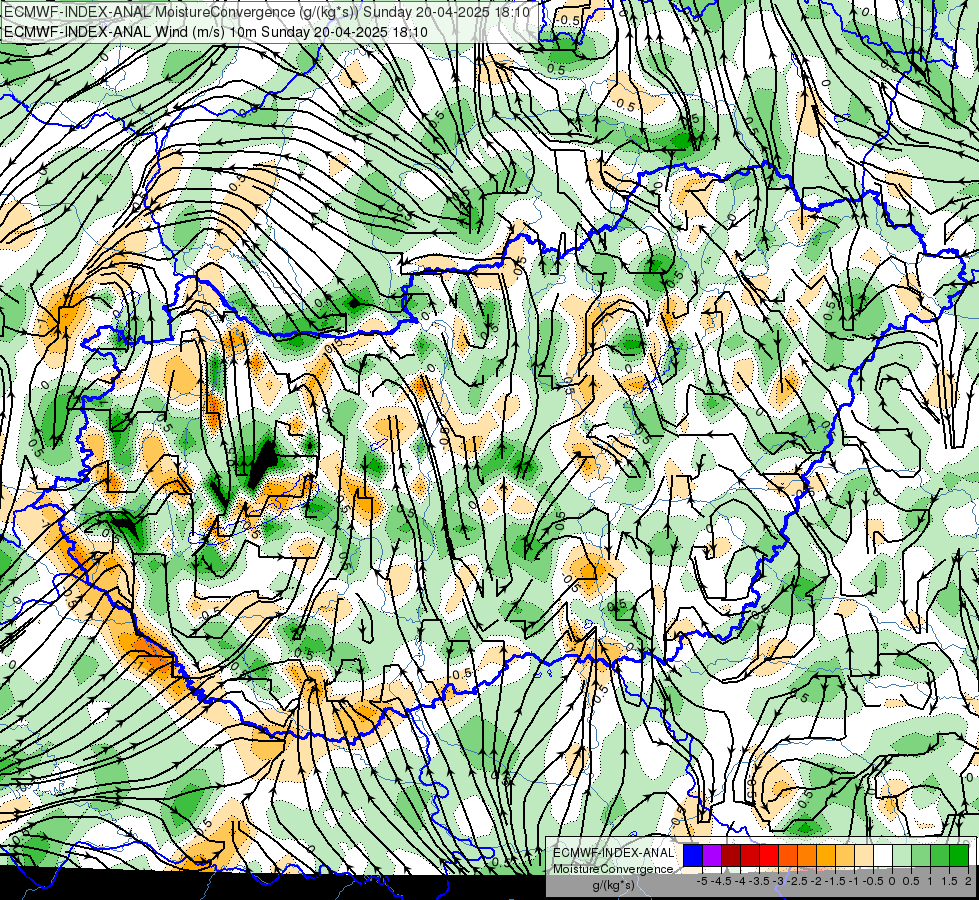979x900 pixels.
Task: Click the -2 tick label in legend
Action: [817, 881]
